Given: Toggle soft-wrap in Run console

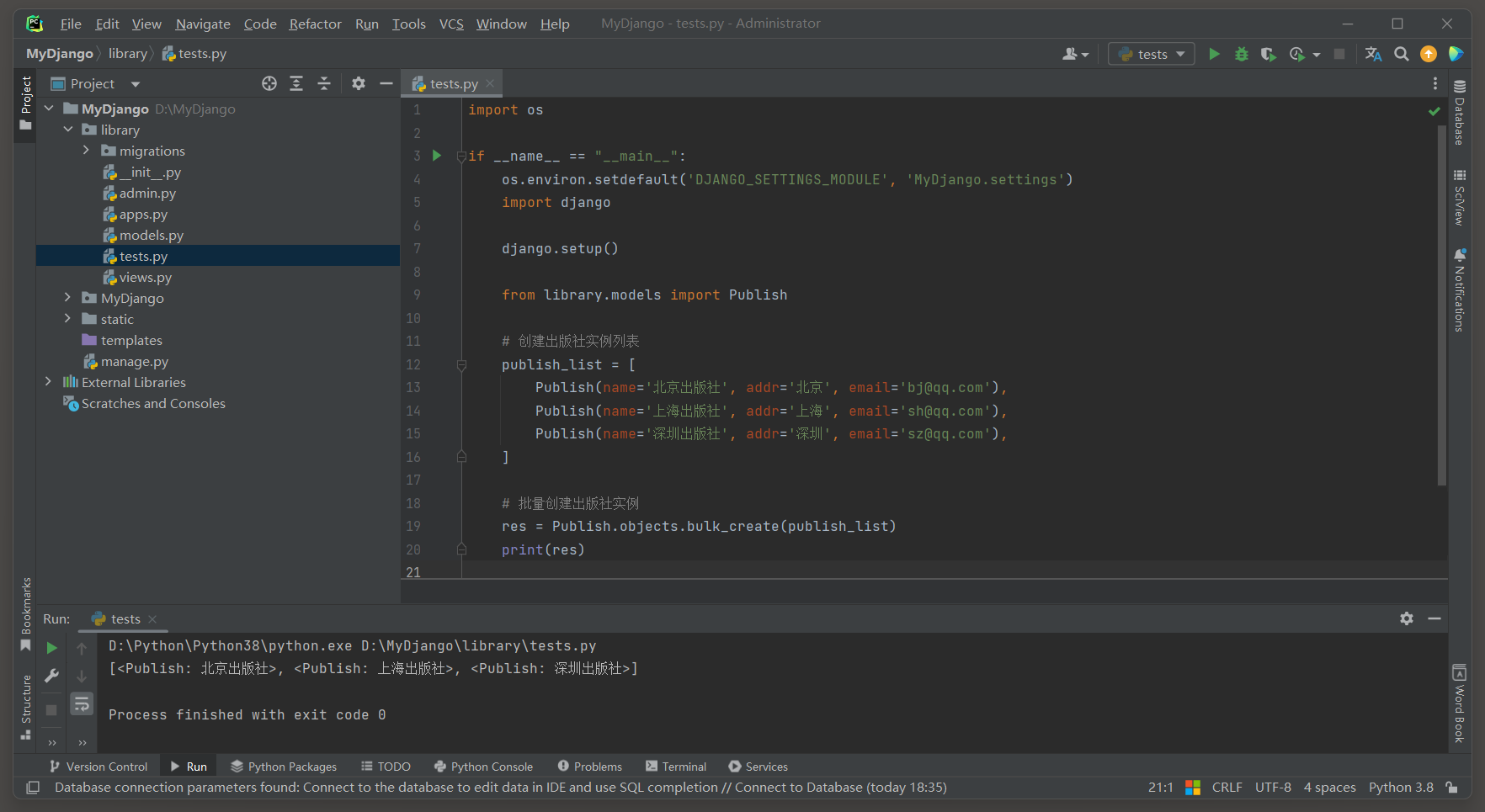Looking at the screenshot, I should pos(82,704).
